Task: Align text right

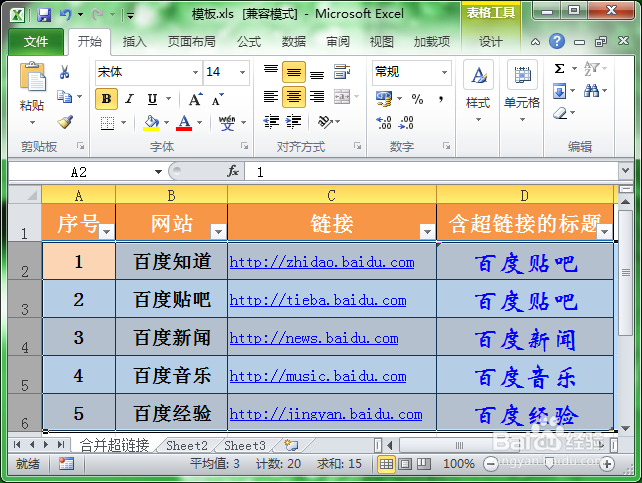Action: tap(316, 97)
